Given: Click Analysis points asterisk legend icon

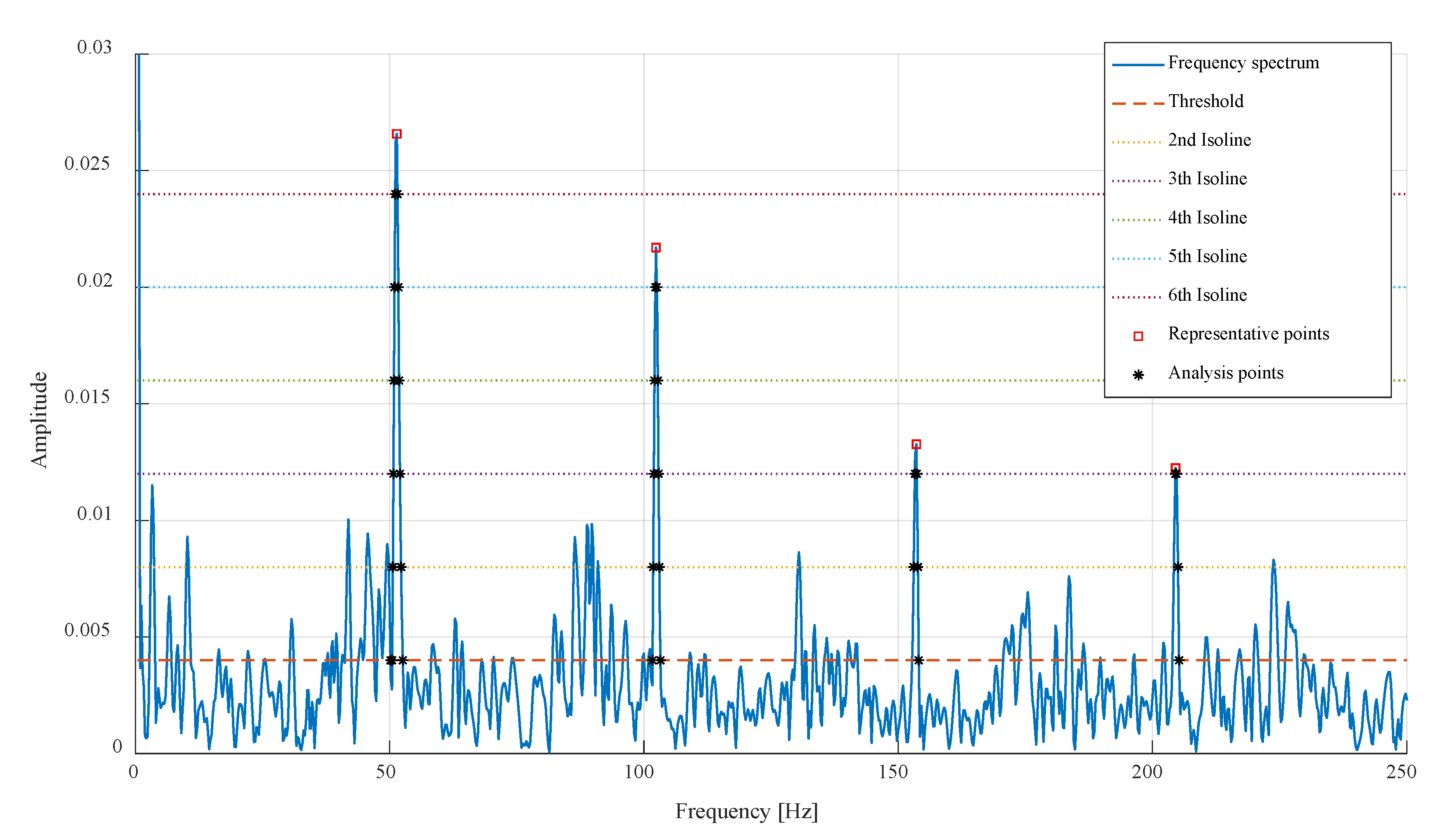Looking at the screenshot, I should (x=1139, y=375).
